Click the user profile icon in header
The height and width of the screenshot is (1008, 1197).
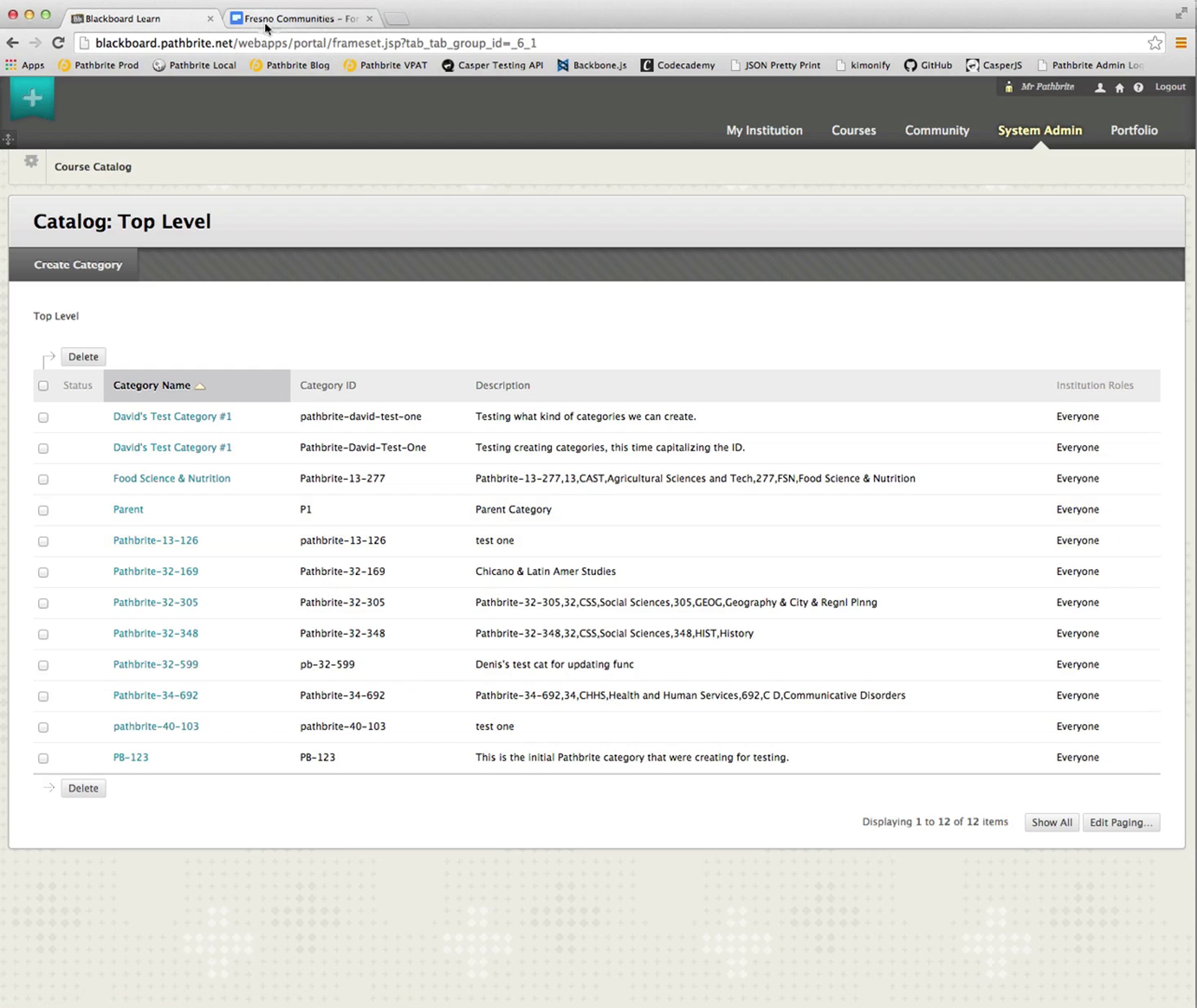click(1100, 87)
